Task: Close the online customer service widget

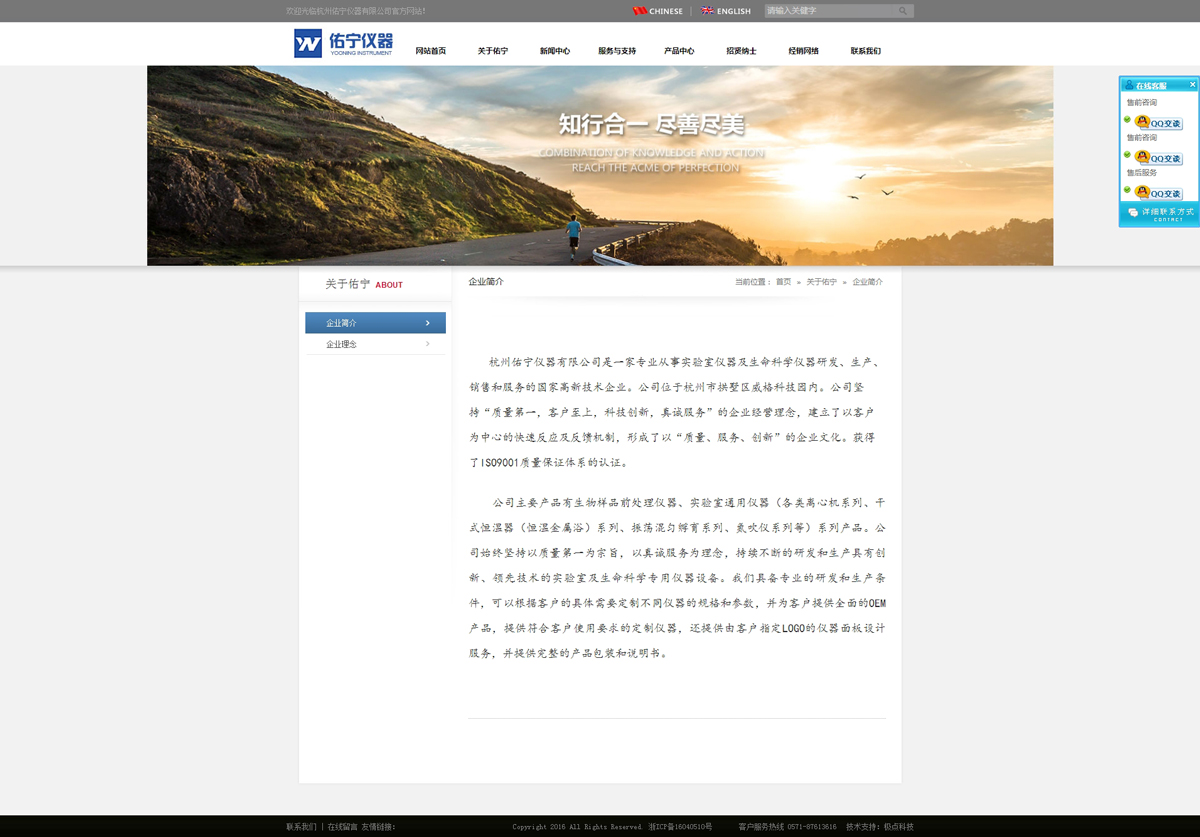Action: coord(1192,85)
